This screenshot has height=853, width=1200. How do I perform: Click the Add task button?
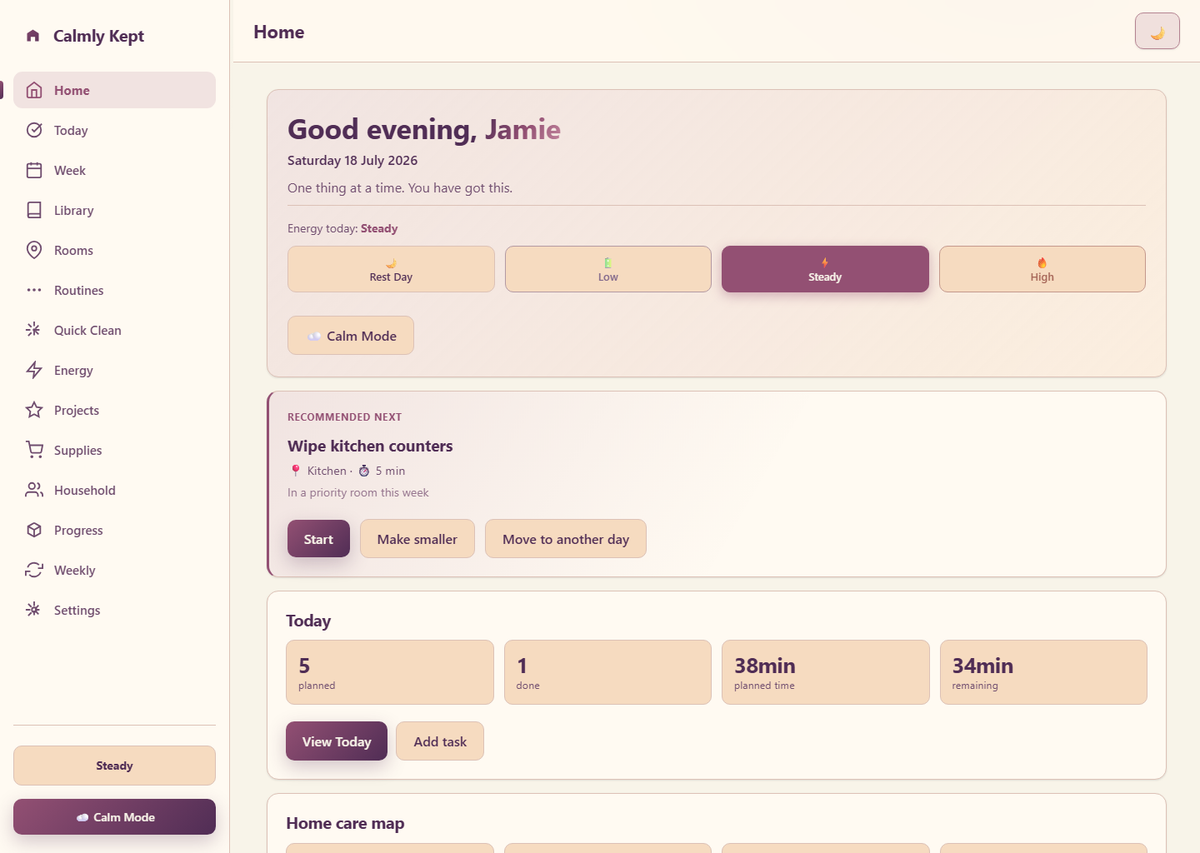[x=440, y=741]
